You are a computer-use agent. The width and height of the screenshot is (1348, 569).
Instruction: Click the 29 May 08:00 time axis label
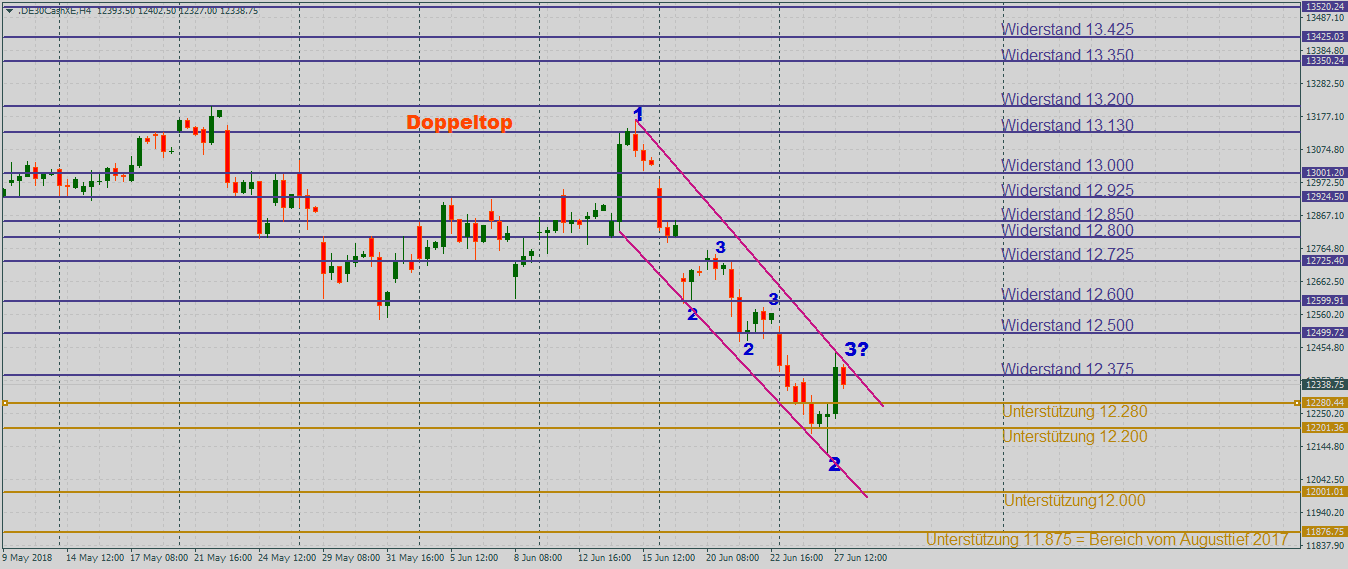350,558
